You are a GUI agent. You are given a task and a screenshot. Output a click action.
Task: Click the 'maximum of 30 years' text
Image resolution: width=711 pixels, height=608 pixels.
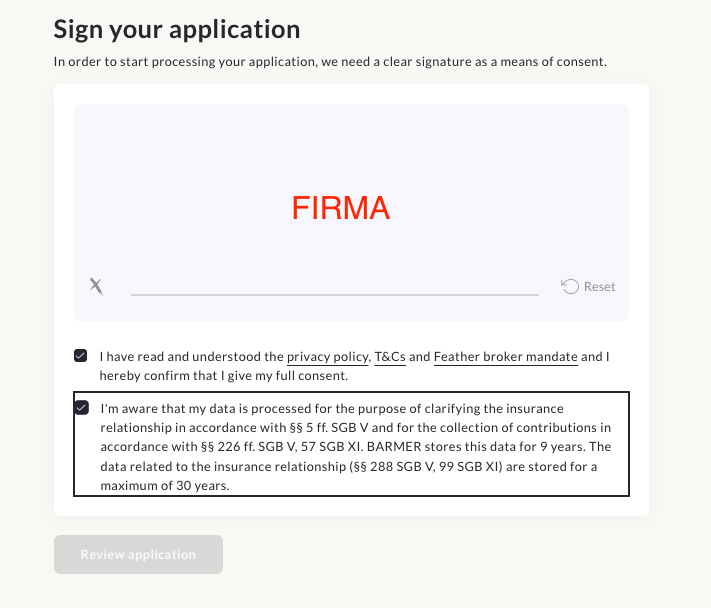click(x=164, y=484)
